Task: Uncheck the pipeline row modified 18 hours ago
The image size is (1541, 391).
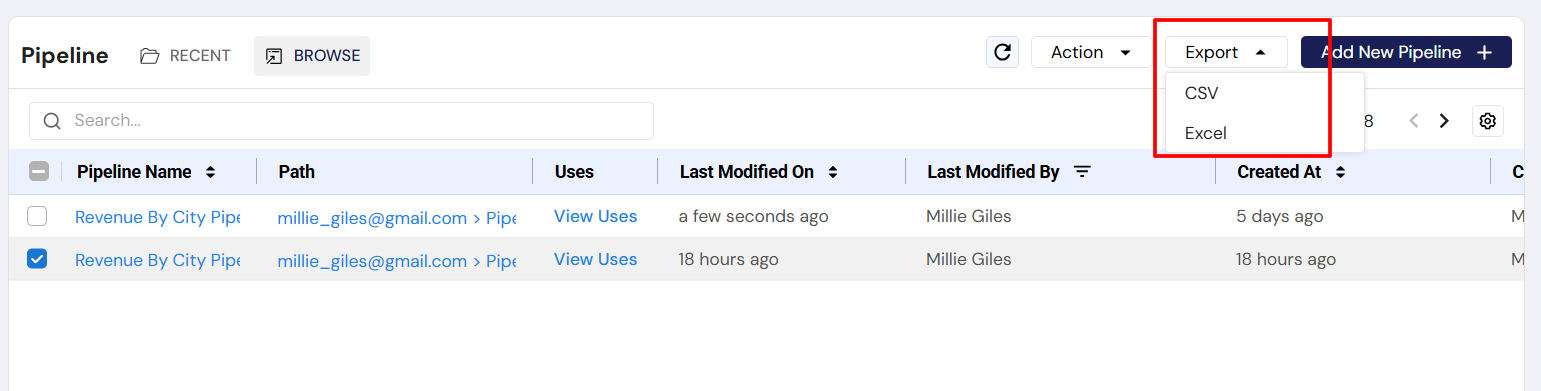Action: tap(37, 259)
